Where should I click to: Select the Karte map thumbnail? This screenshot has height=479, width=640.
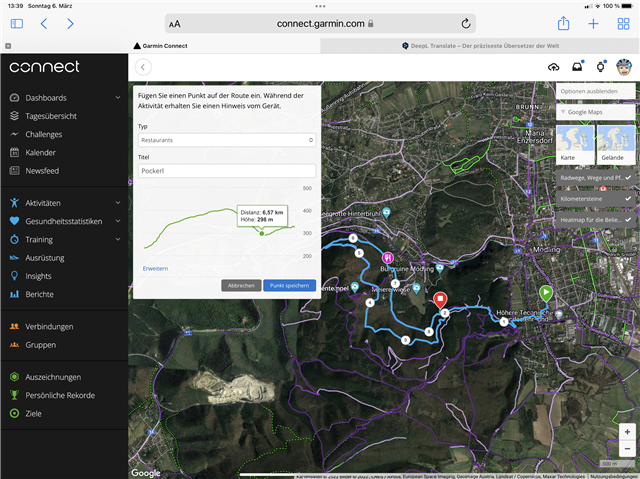click(x=575, y=145)
